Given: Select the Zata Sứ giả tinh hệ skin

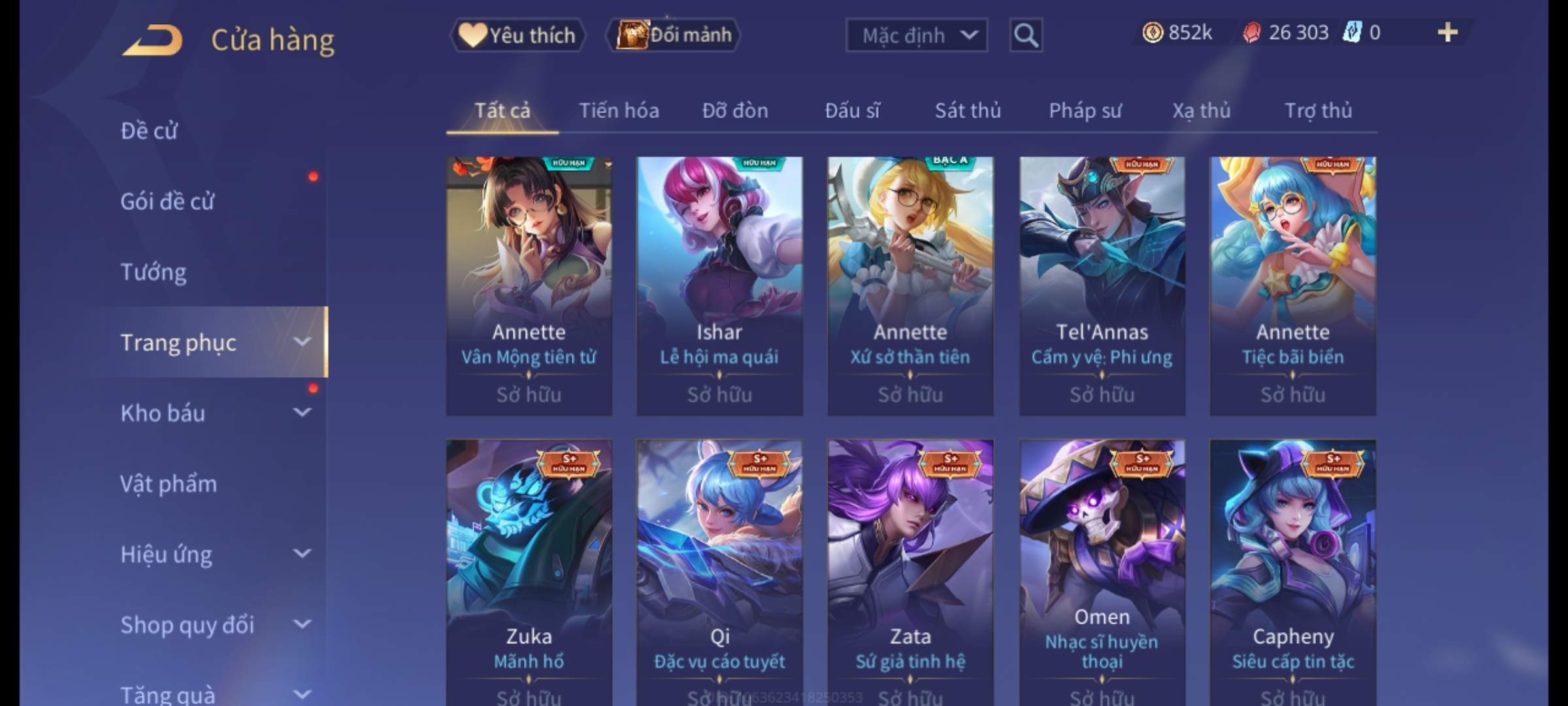Looking at the screenshot, I should tap(910, 572).
